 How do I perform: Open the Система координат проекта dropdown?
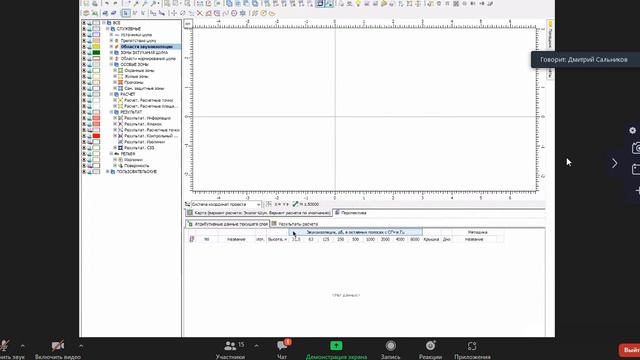tap(258, 204)
